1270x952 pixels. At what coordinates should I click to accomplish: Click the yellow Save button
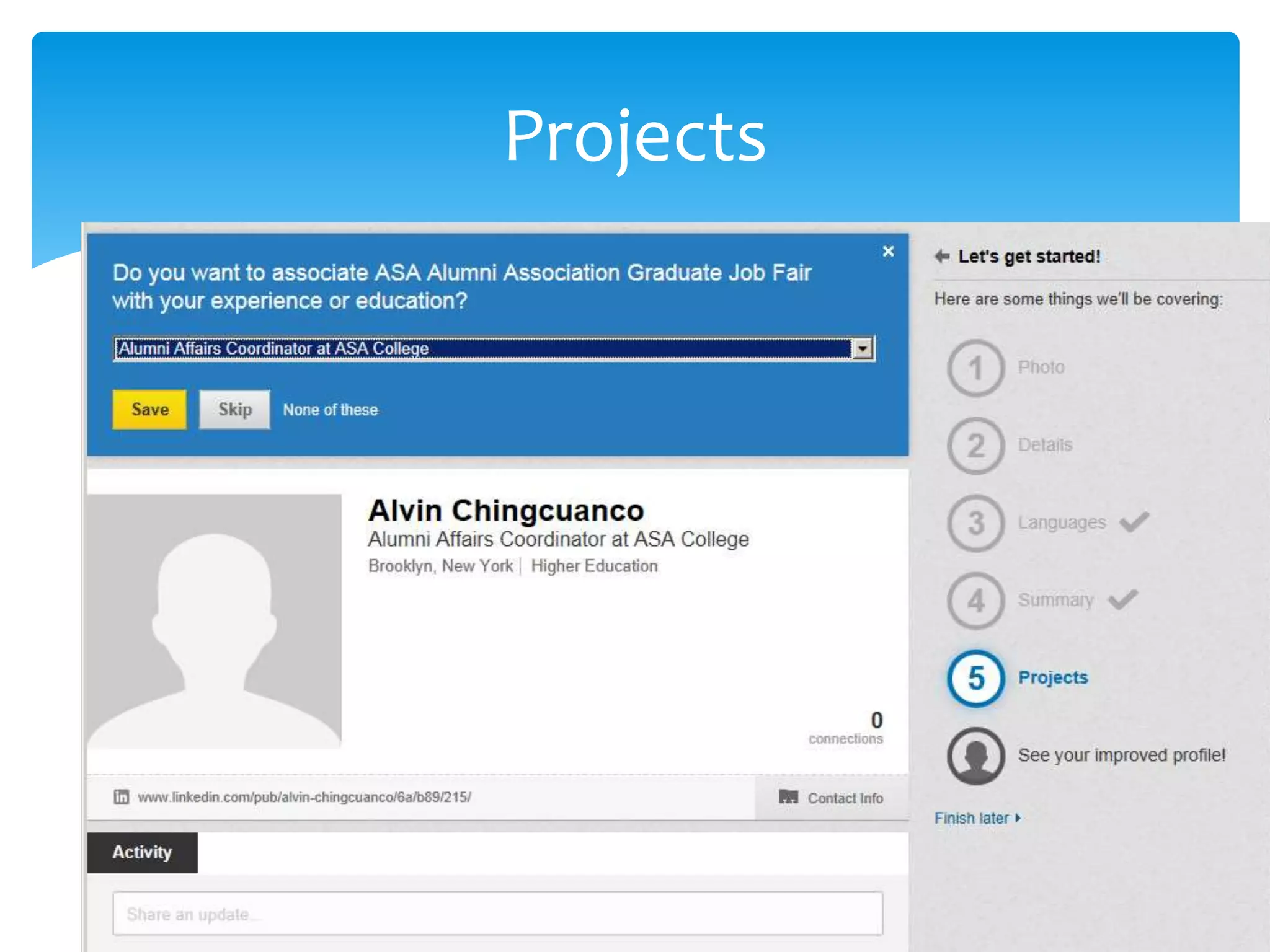tap(149, 409)
